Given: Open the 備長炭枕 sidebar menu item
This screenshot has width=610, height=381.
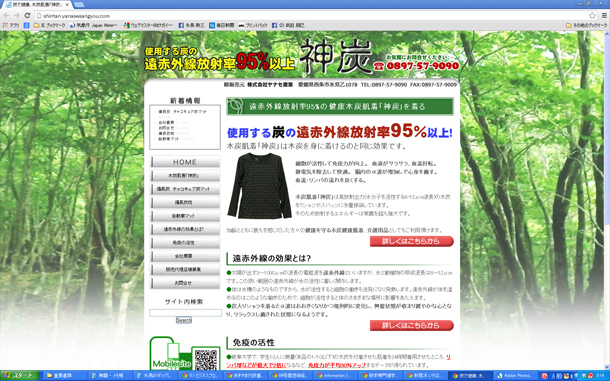Looking at the screenshot, I should [x=185, y=202].
